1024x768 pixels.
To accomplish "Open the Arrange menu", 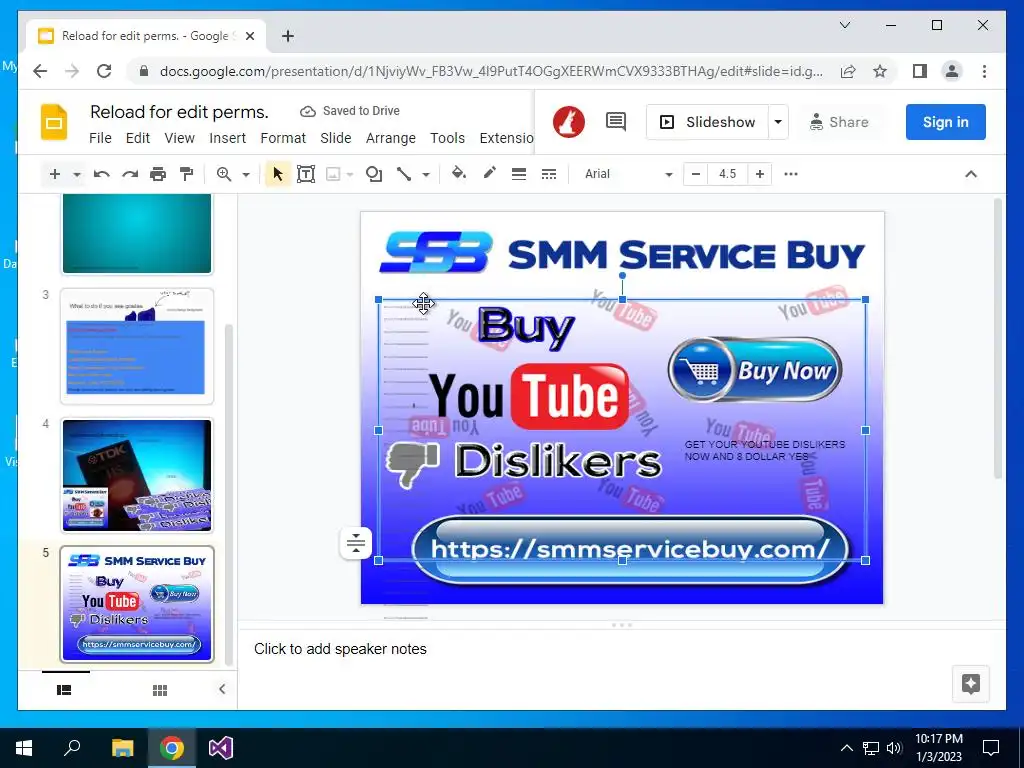I will tap(391, 138).
